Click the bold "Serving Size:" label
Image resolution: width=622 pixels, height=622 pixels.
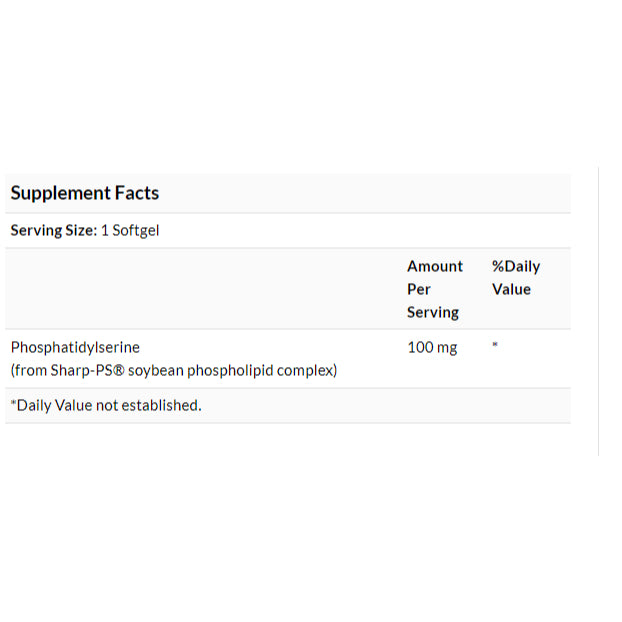coord(53,231)
